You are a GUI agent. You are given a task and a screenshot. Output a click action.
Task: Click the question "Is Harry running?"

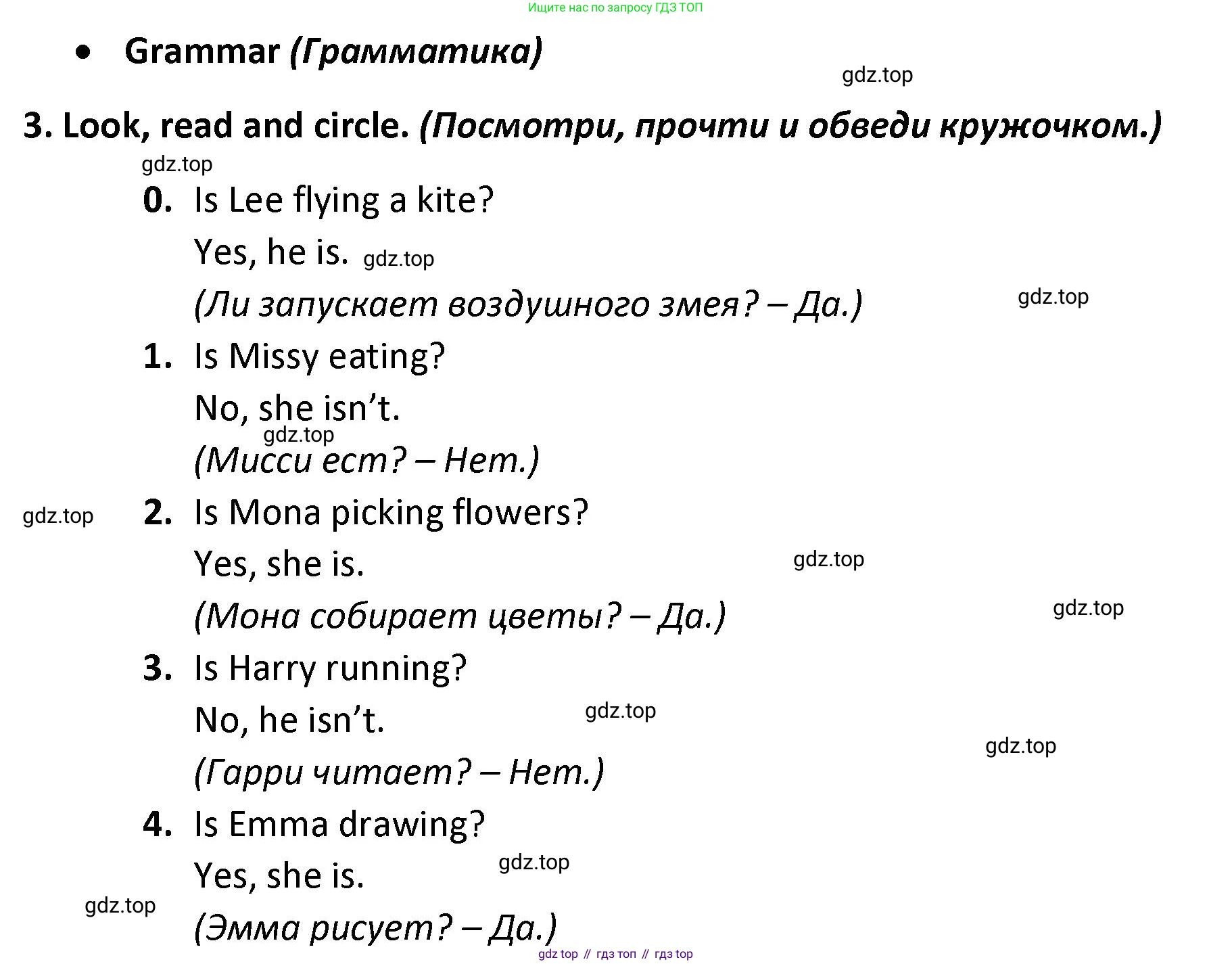point(330,668)
